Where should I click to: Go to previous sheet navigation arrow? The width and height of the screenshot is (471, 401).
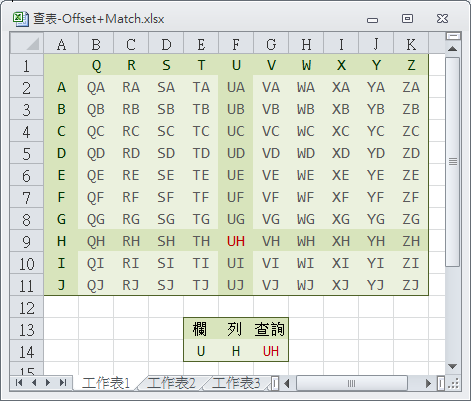pyautogui.click(x=34, y=383)
